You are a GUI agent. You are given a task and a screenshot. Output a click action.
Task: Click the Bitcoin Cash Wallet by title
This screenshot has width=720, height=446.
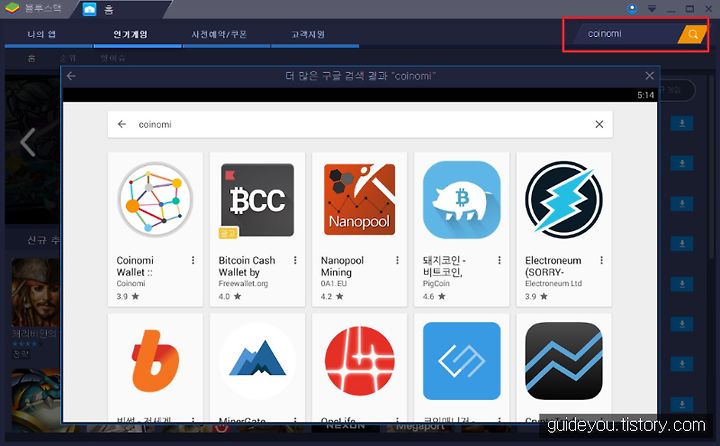(x=247, y=266)
